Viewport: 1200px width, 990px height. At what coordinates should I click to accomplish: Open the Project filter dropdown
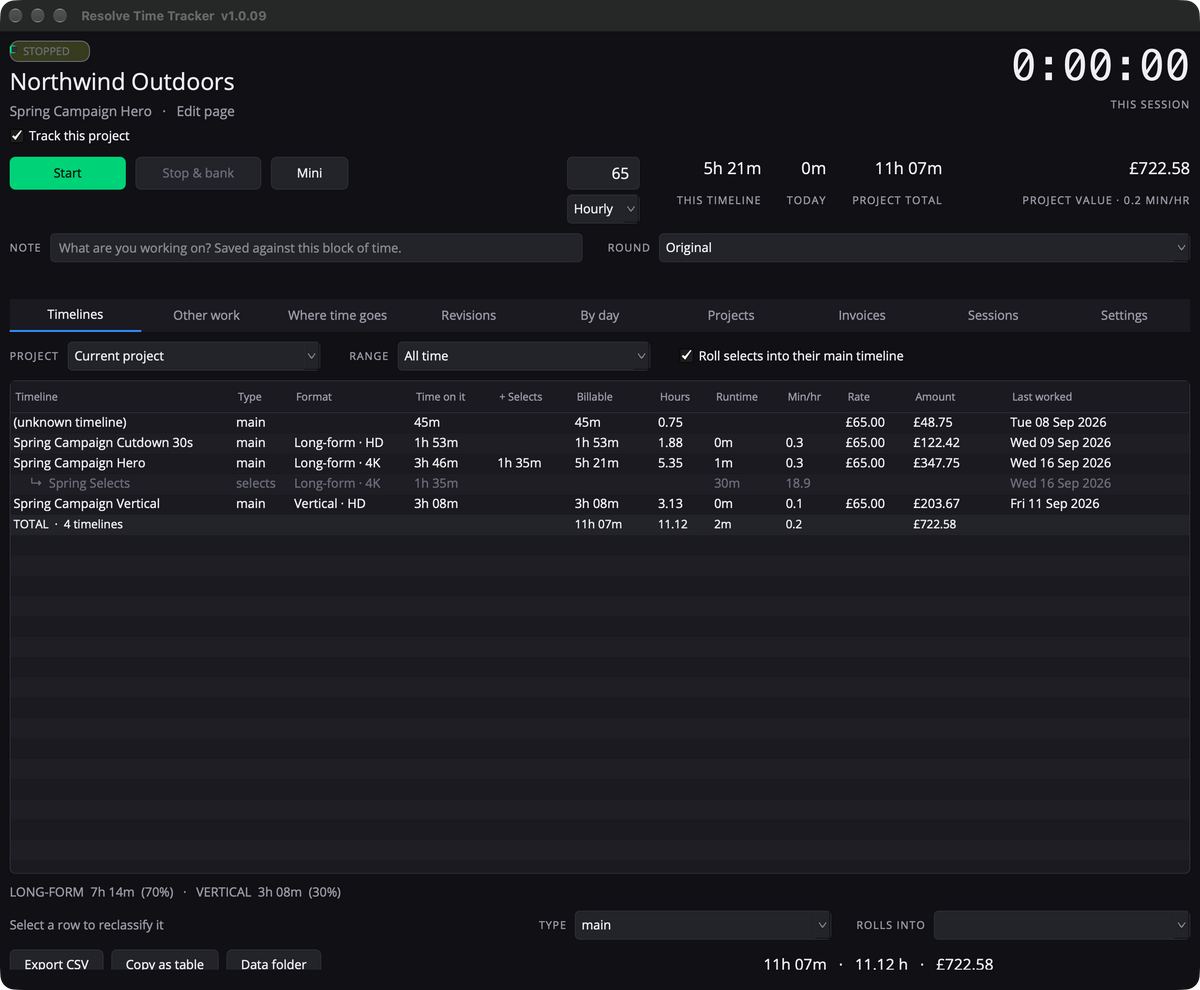pyautogui.click(x=194, y=356)
